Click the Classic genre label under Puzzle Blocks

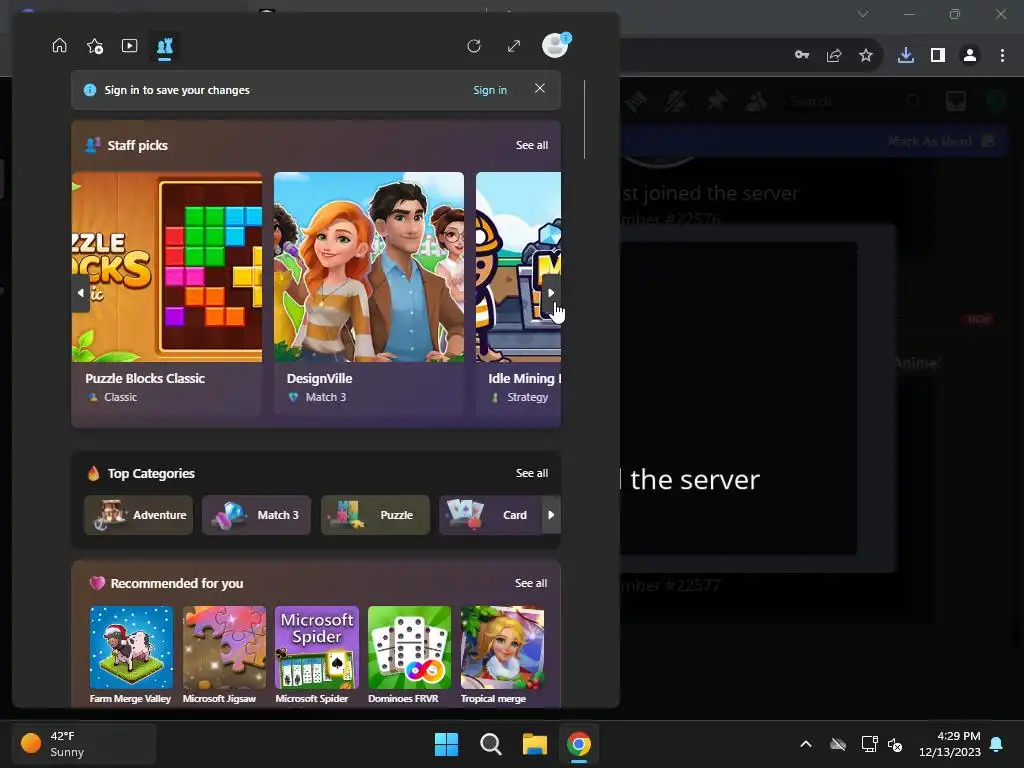point(120,397)
